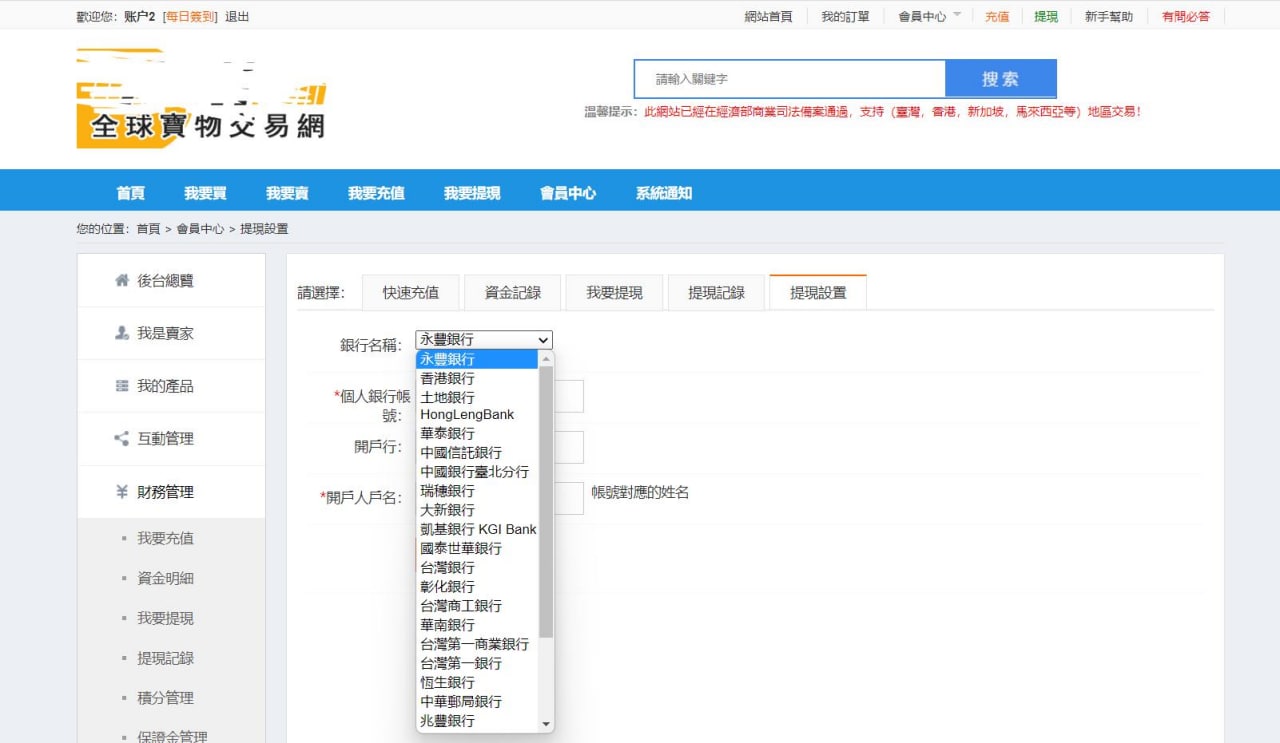The image size is (1280, 743).
Task: Click the home icon beside 後台總覽
Action: [122, 281]
